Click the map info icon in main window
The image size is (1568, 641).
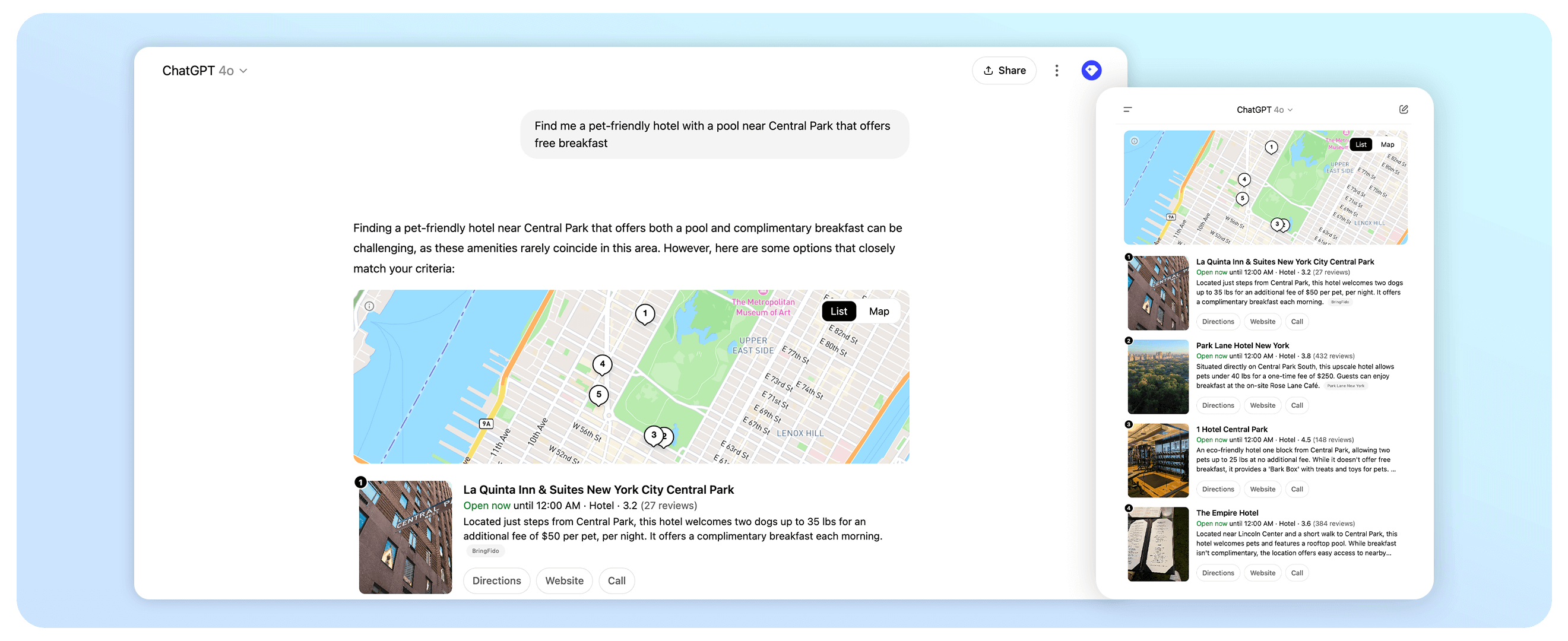pyautogui.click(x=369, y=306)
